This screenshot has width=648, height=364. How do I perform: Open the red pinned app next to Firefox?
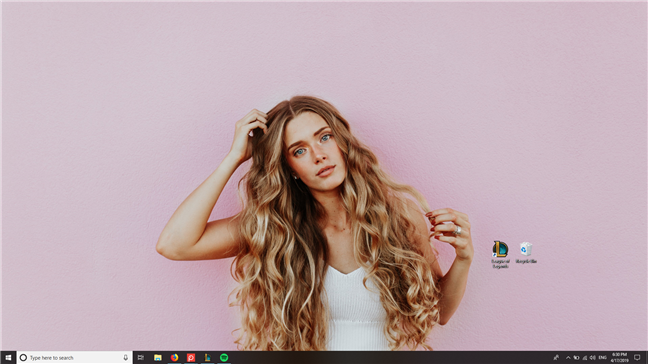point(191,357)
